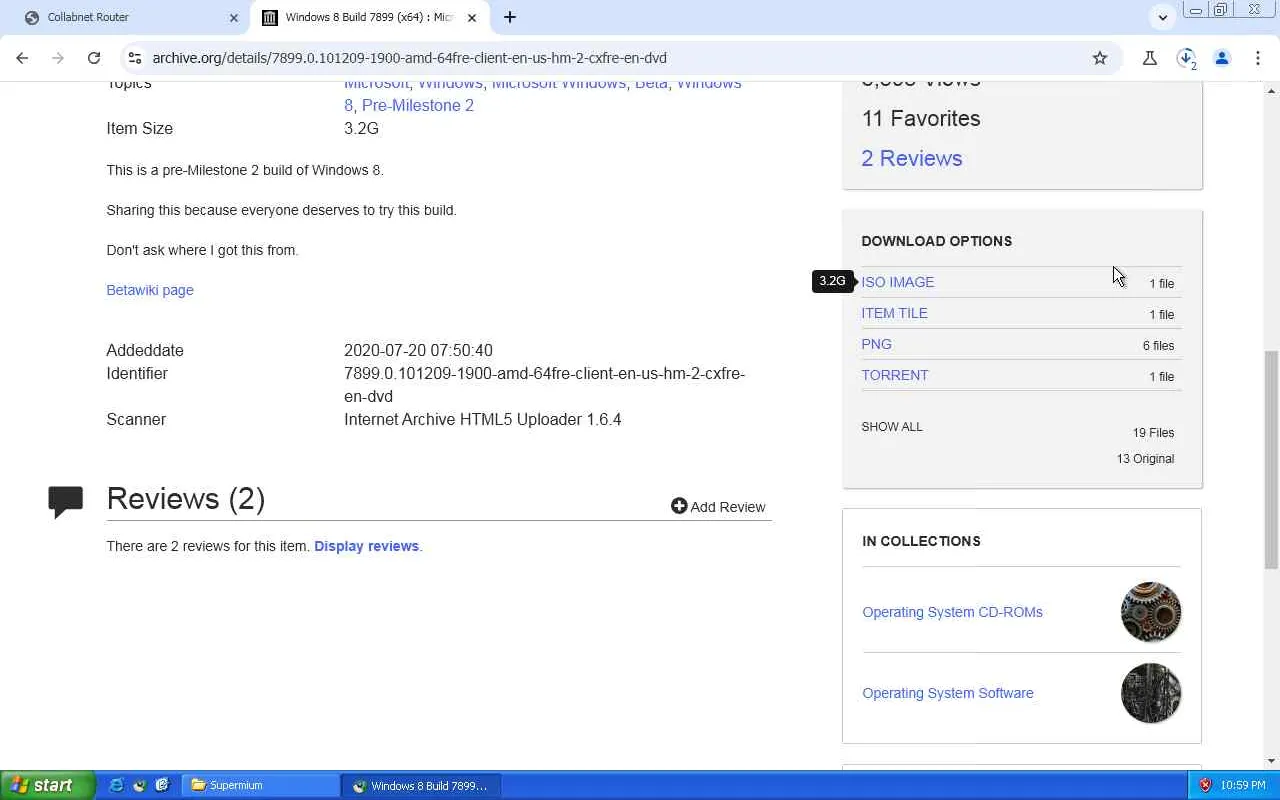
Task: Show the browser downloads popup
Action: [1186, 58]
